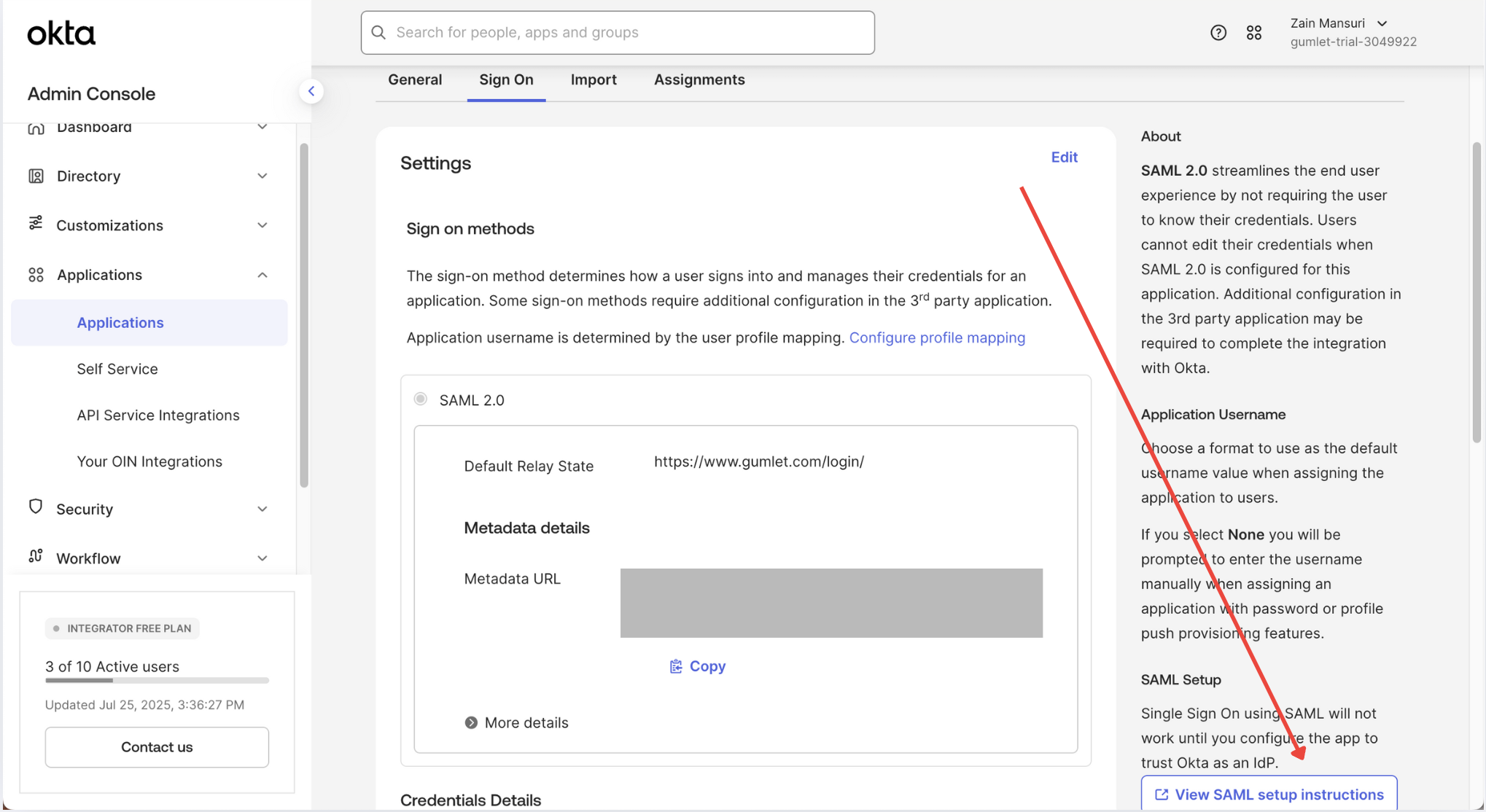The width and height of the screenshot is (1486, 812).
Task: Click the Security shield icon
Action: pos(36,507)
